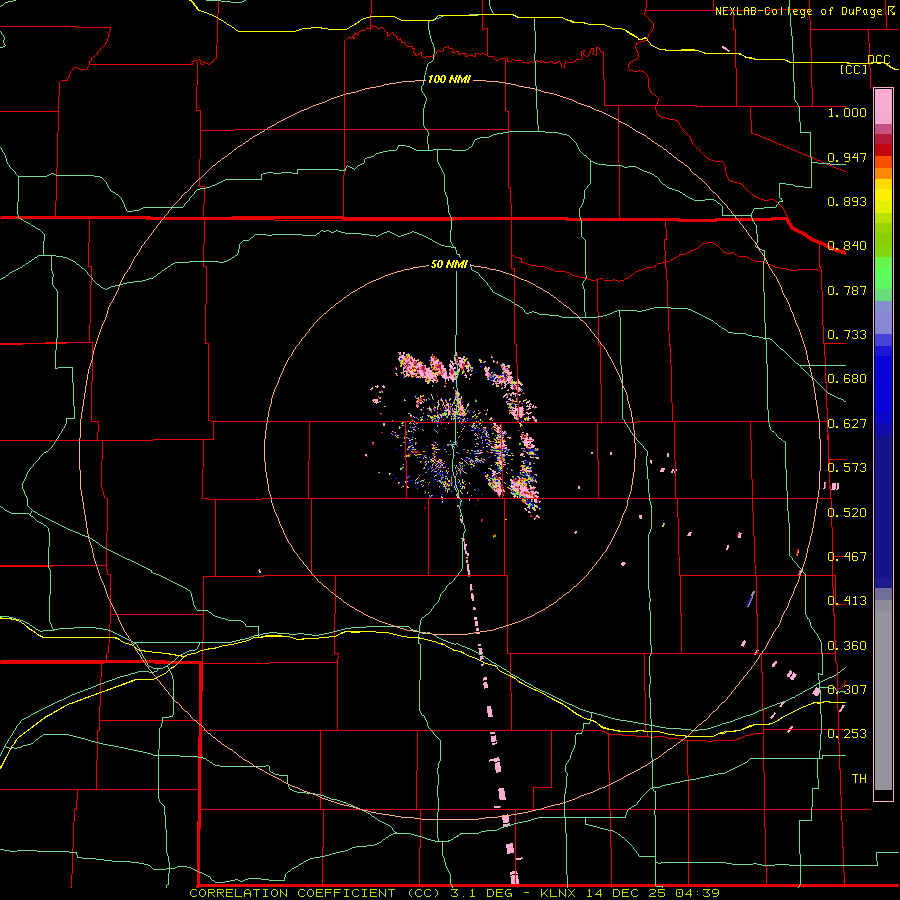Screen dimensions: 900x900
Task: Click the 0.413 legend label
Action: pos(847,601)
